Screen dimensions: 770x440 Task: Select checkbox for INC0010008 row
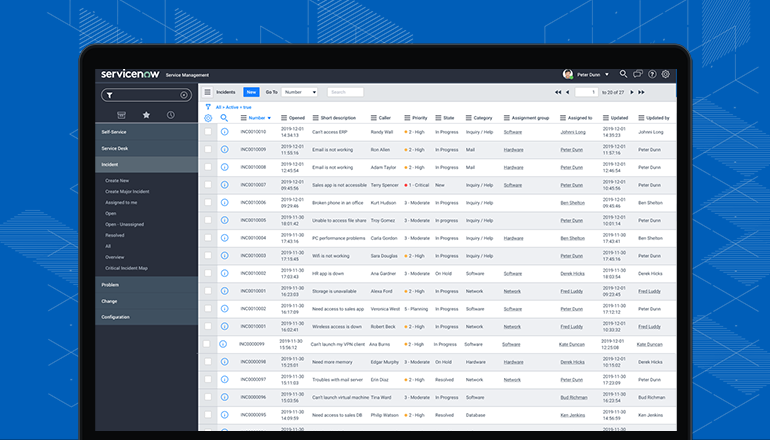(208, 167)
